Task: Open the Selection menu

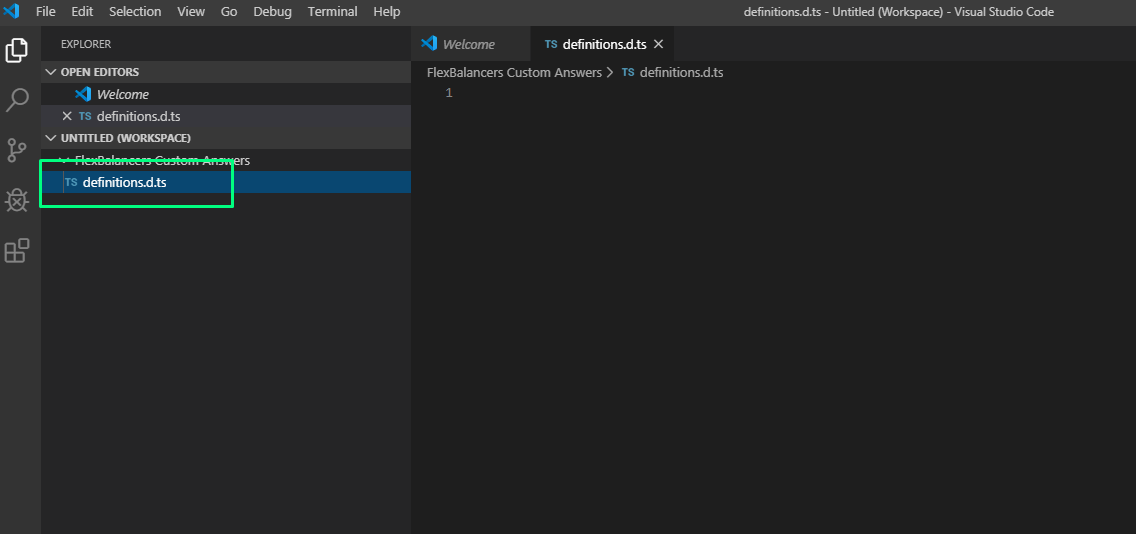Action: pos(135,12)
